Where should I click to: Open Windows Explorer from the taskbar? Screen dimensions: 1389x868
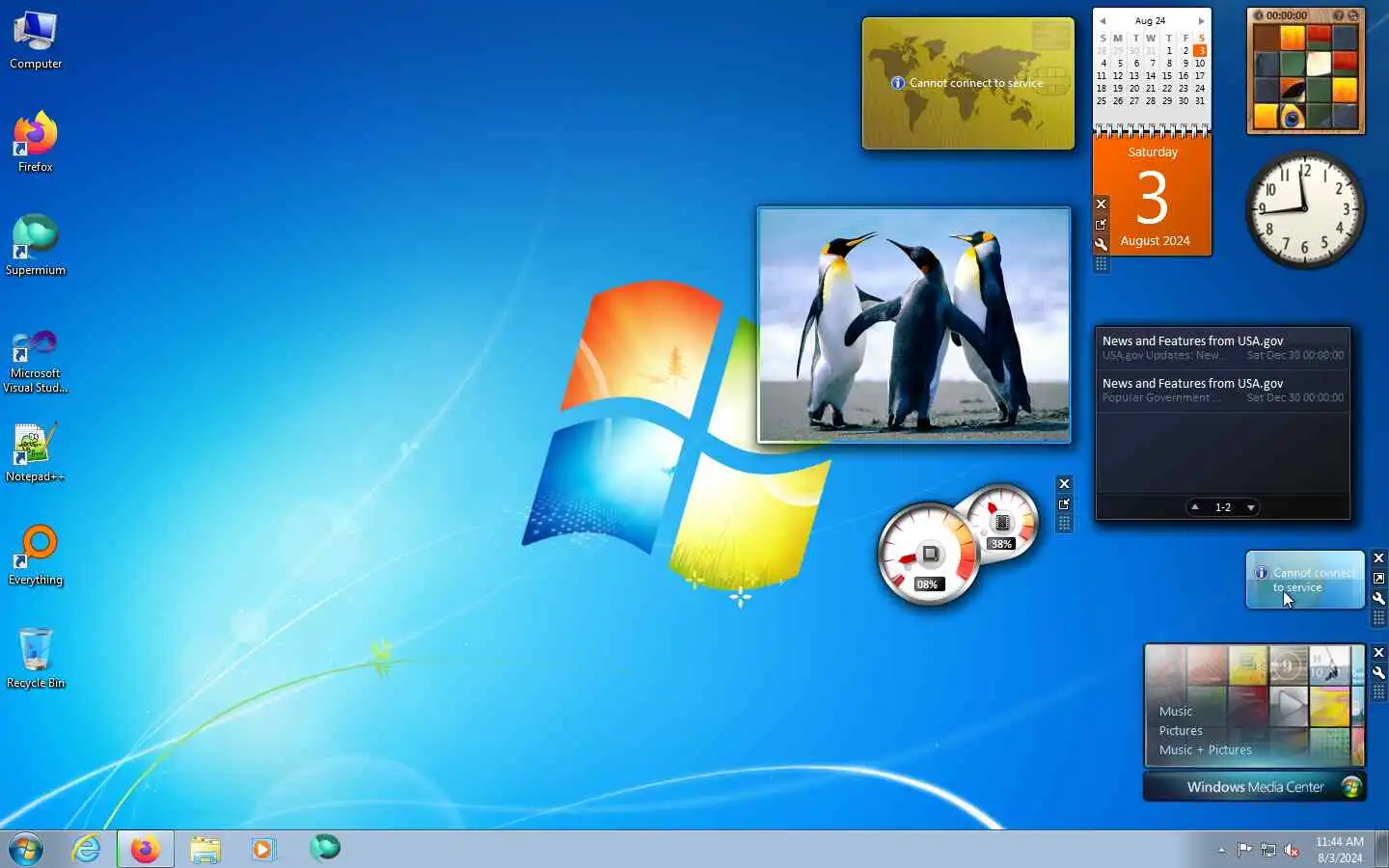(205, 849)
